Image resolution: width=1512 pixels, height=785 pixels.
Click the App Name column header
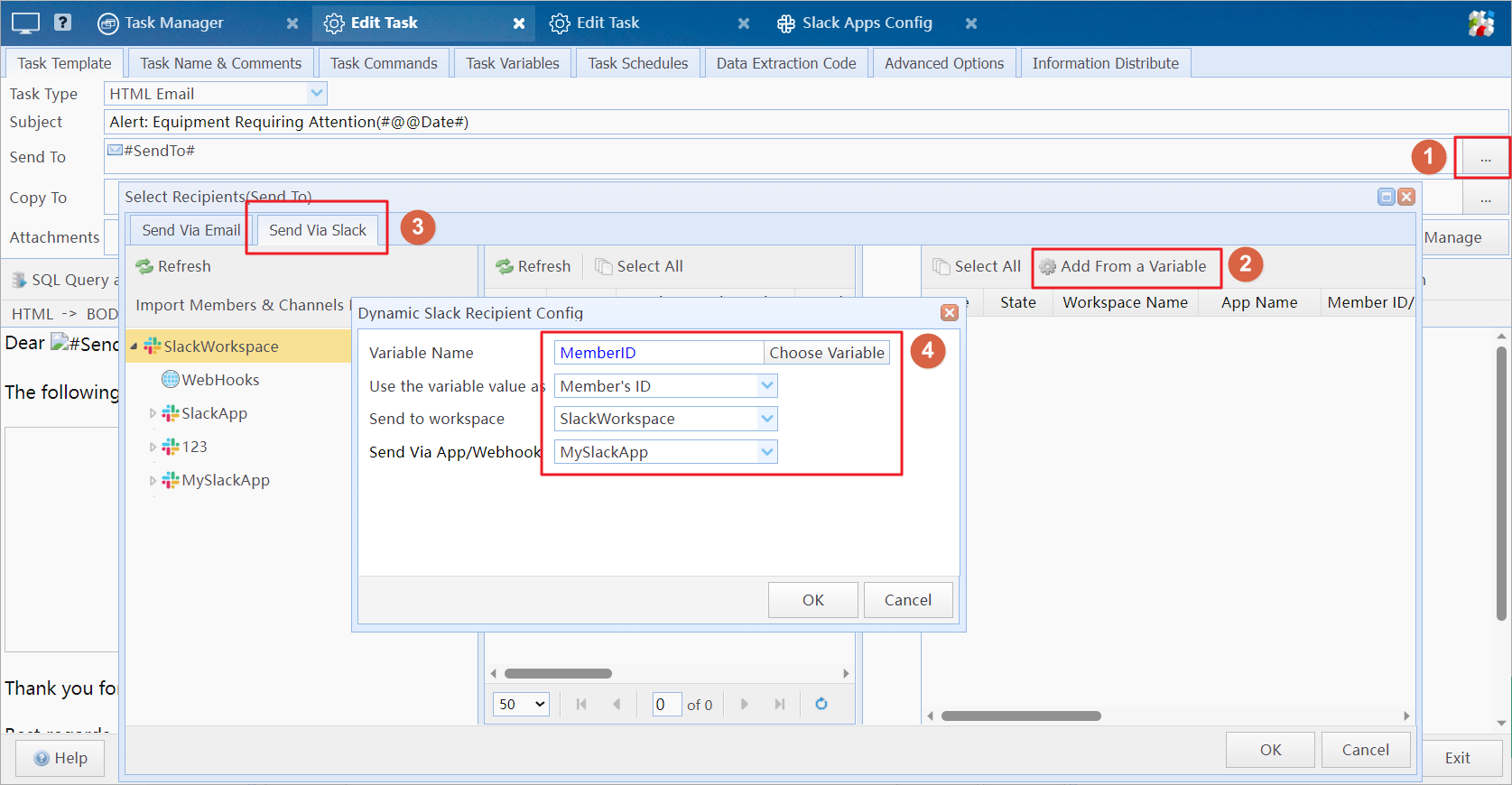click(x=1259, y=302)
